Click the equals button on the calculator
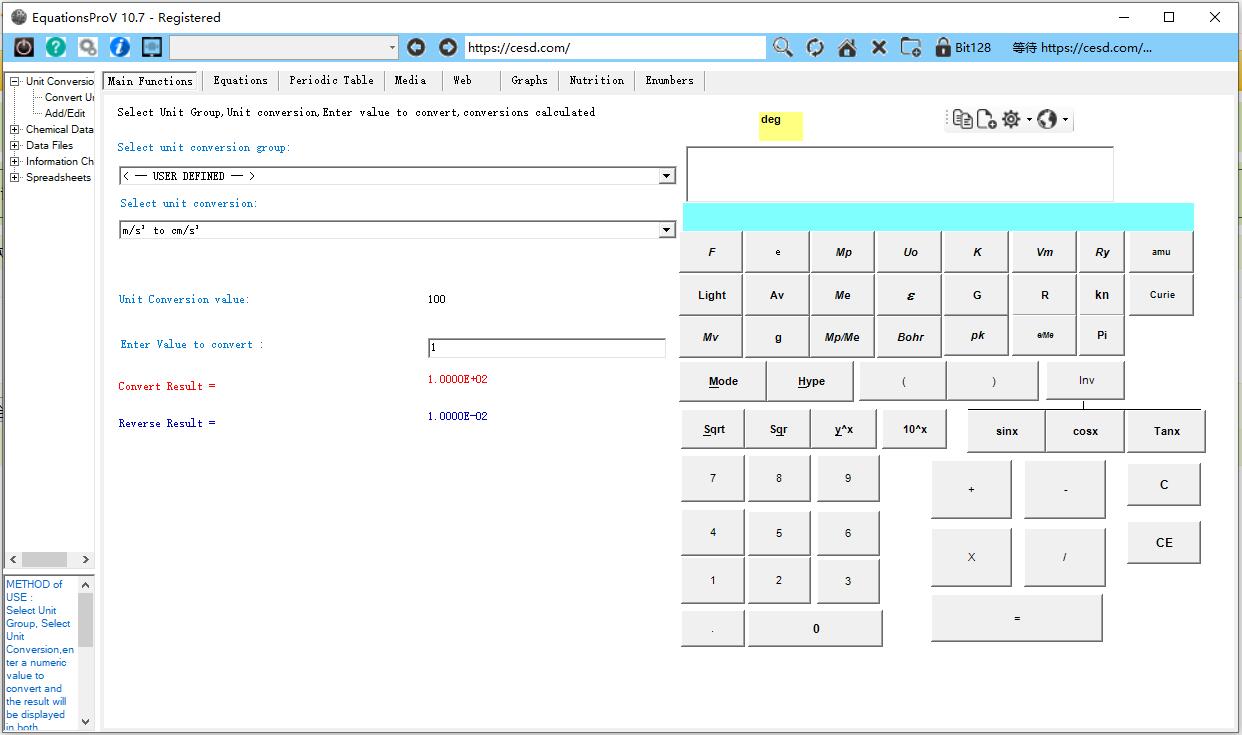Viewport: 1242px width, 735px height. tap(1016, 617)
